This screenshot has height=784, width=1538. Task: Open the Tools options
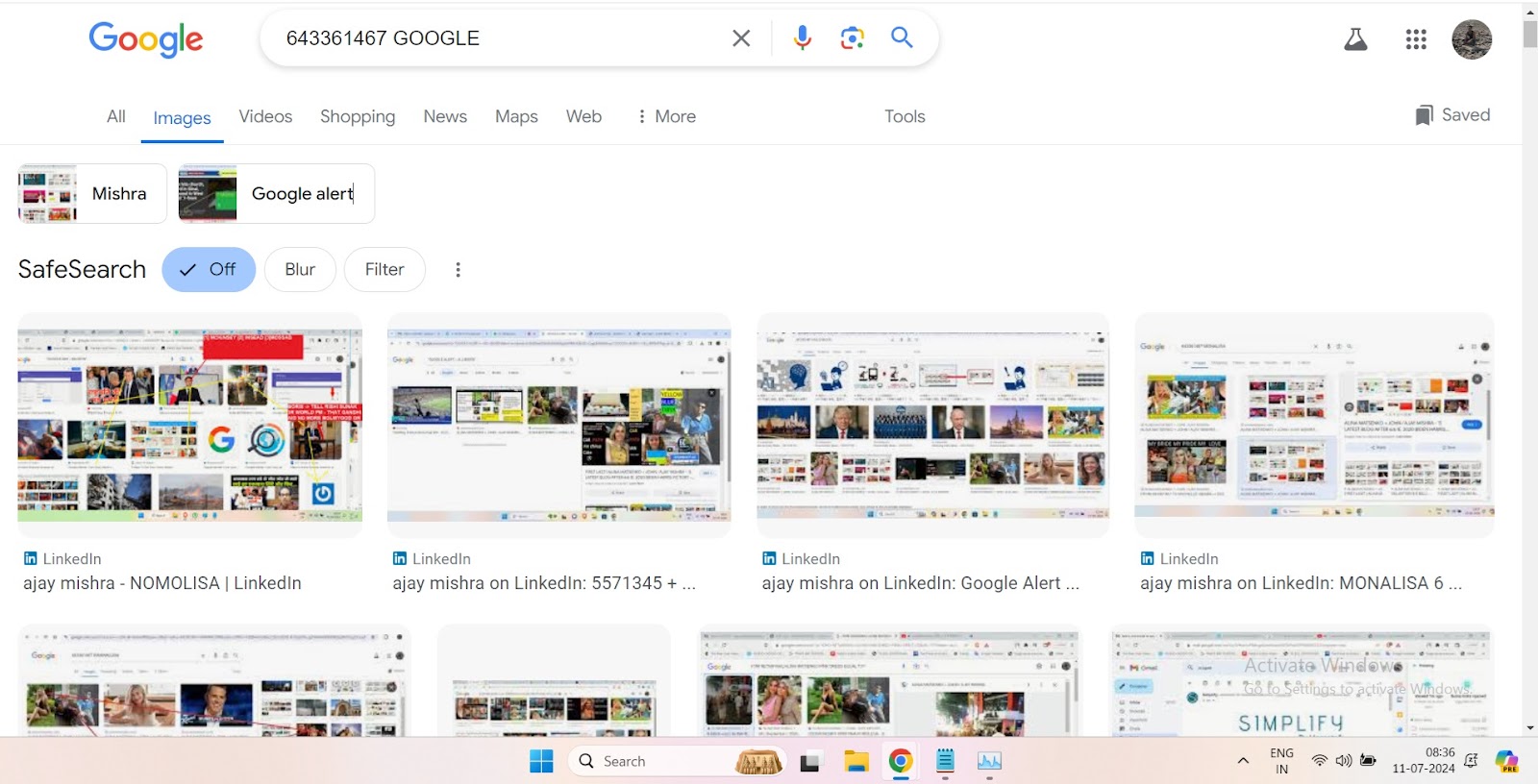(x=905, y=116)
